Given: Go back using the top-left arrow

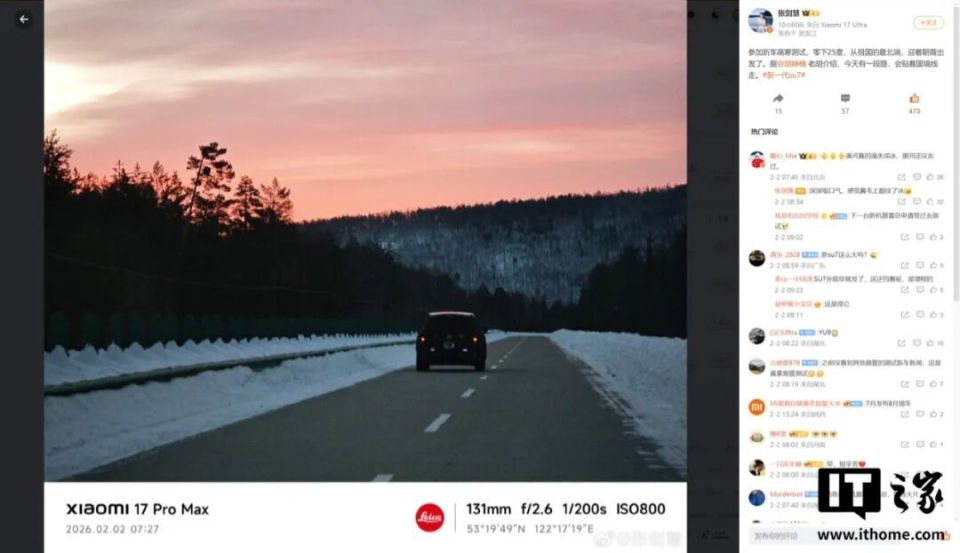Looking at the screenshot, I should 23,20.
